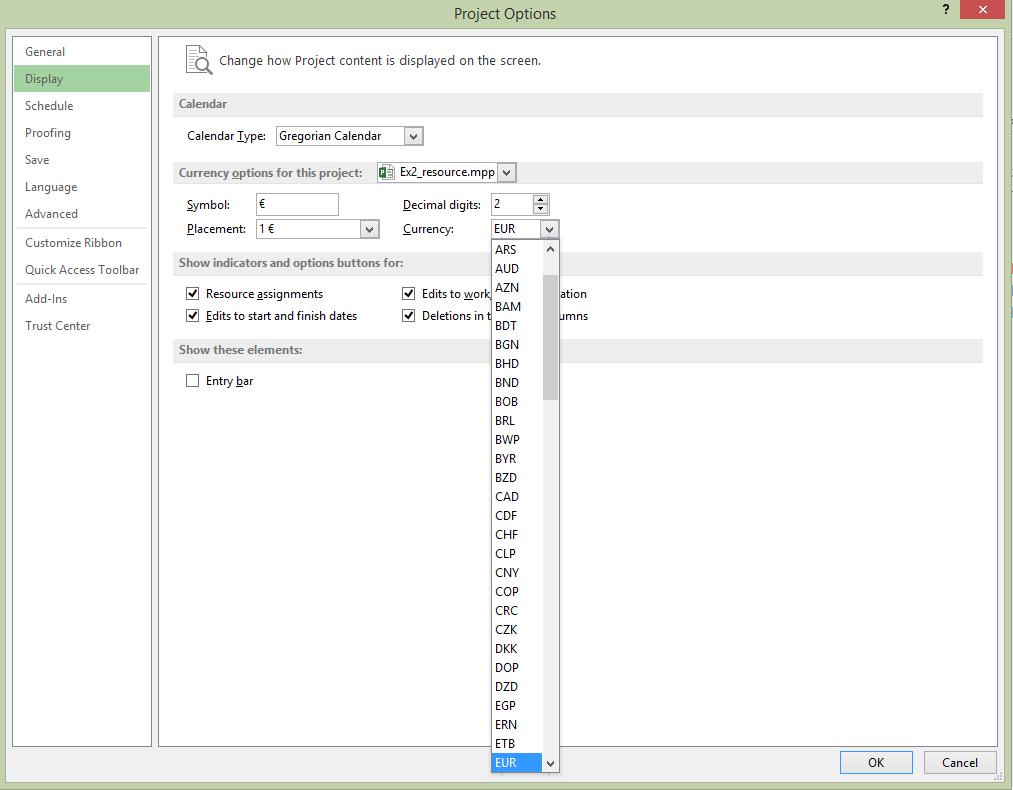The width and height of the screenshot is (1013, 790).
Task: Open the Proofing options
Action: tap(82, 133)
